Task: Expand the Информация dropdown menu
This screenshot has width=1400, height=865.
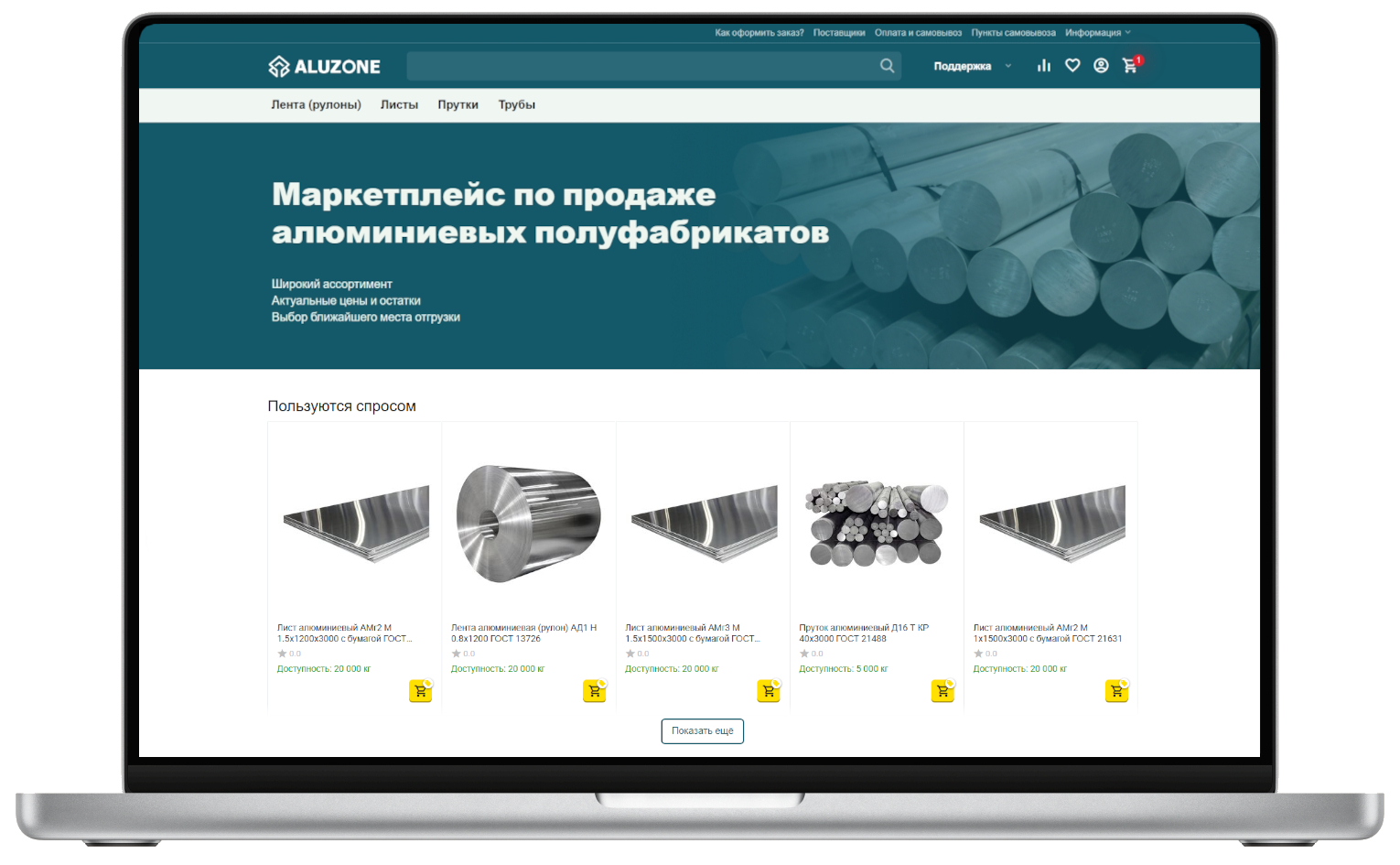Action: (1097, 33)
